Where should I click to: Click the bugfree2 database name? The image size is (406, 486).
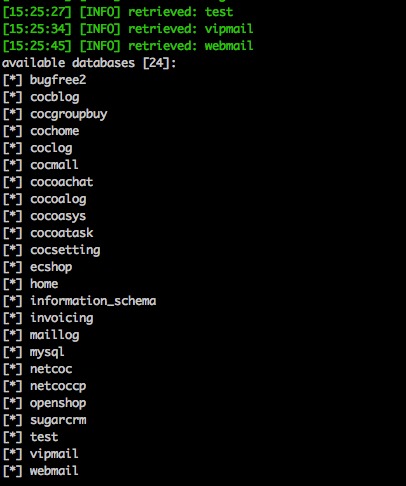click(58, 80)
